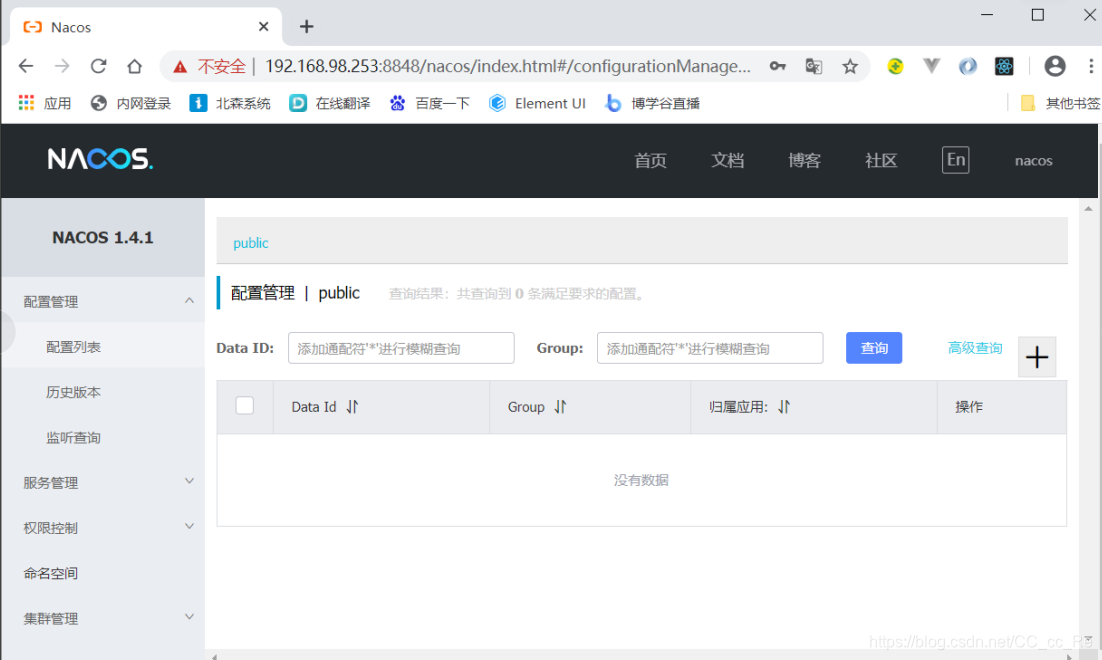Open 高级查询 advanced search link

974,347
